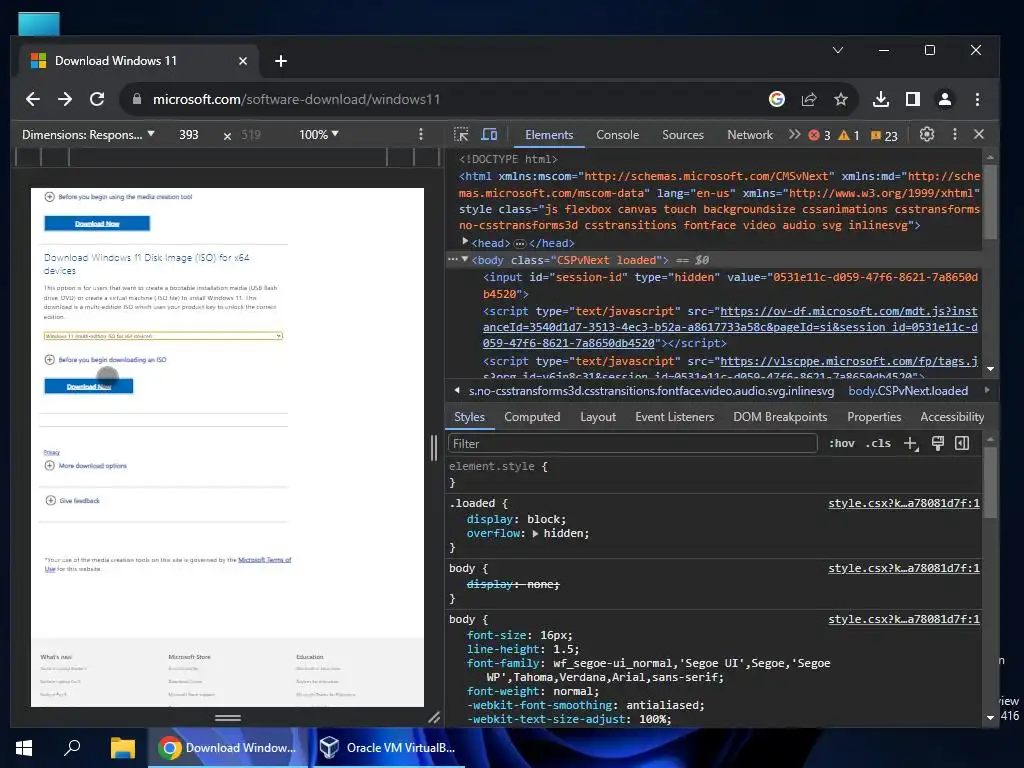Toggle rendering emulations paintbrush icon

(x=938, y=443)
